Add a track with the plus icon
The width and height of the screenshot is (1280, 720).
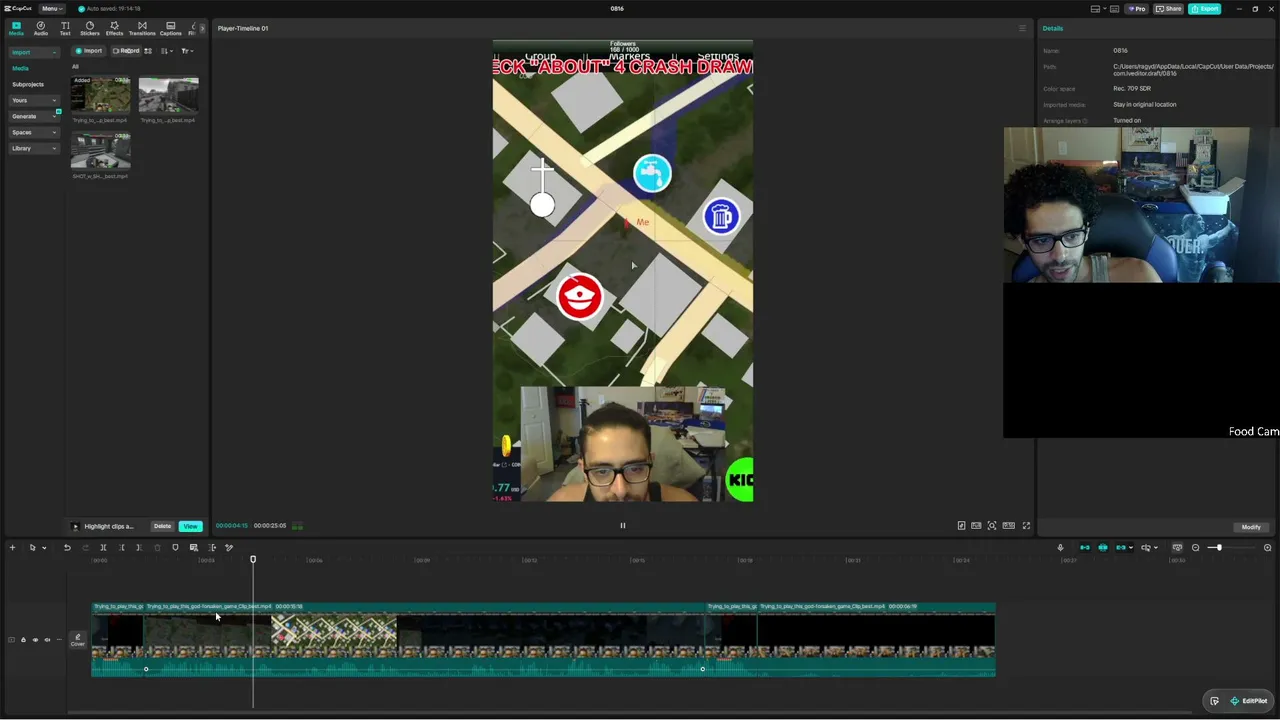(12, 547)
